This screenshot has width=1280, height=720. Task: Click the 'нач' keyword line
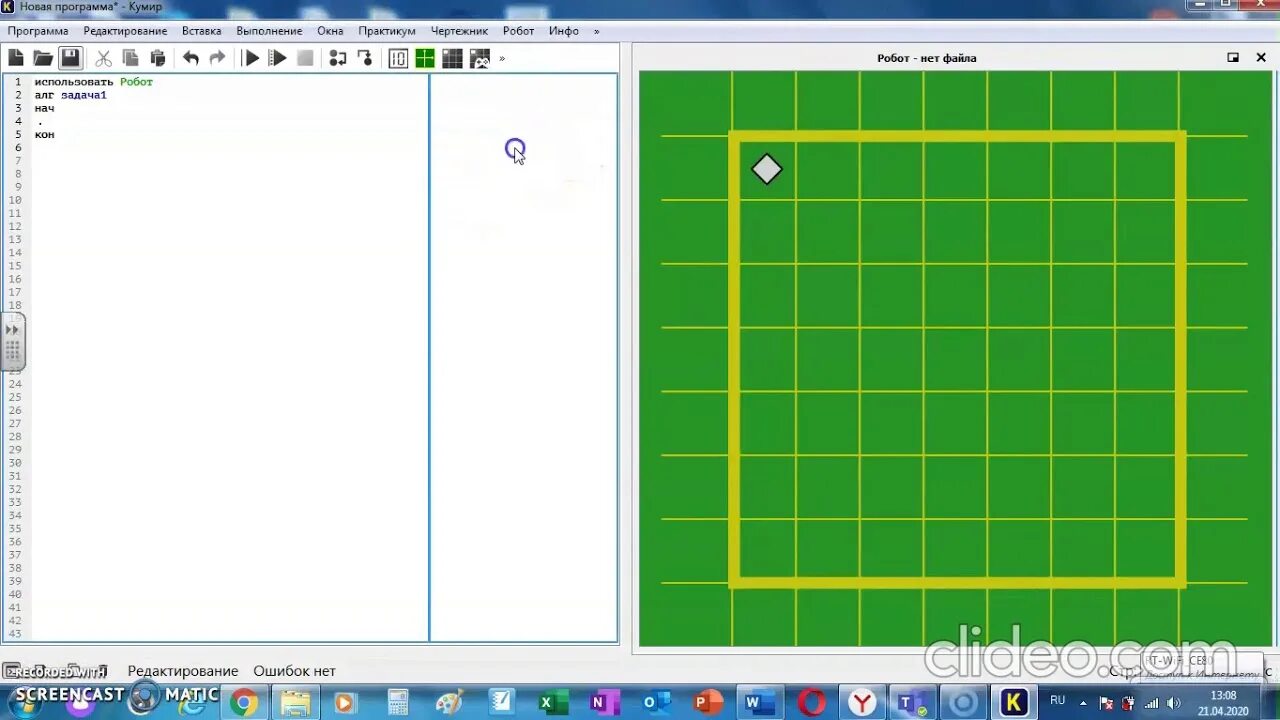point(44,108)
